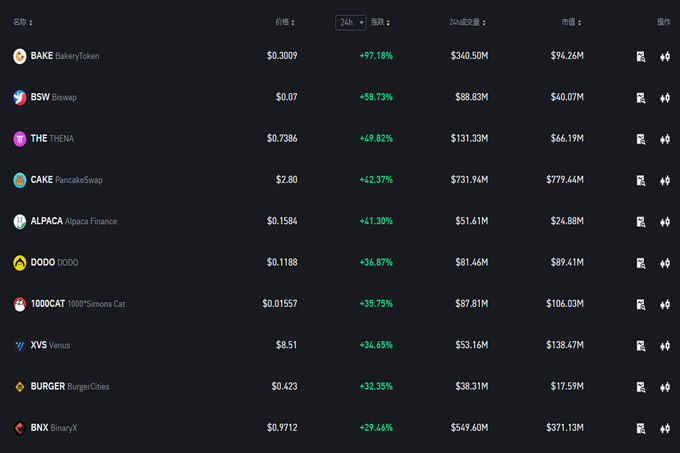The image size is (680, 453).
Task: Sort by 24h成交量 column header
Action: pyautogui.click(x=468, y=22)
